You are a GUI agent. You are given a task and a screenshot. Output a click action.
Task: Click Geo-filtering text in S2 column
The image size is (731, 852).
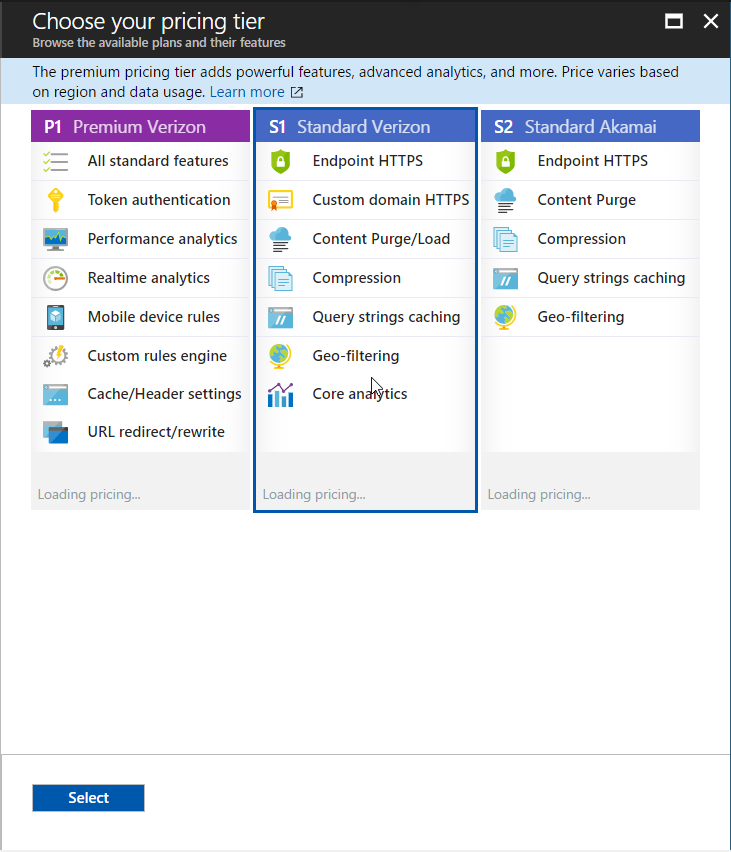coord(580,317)
